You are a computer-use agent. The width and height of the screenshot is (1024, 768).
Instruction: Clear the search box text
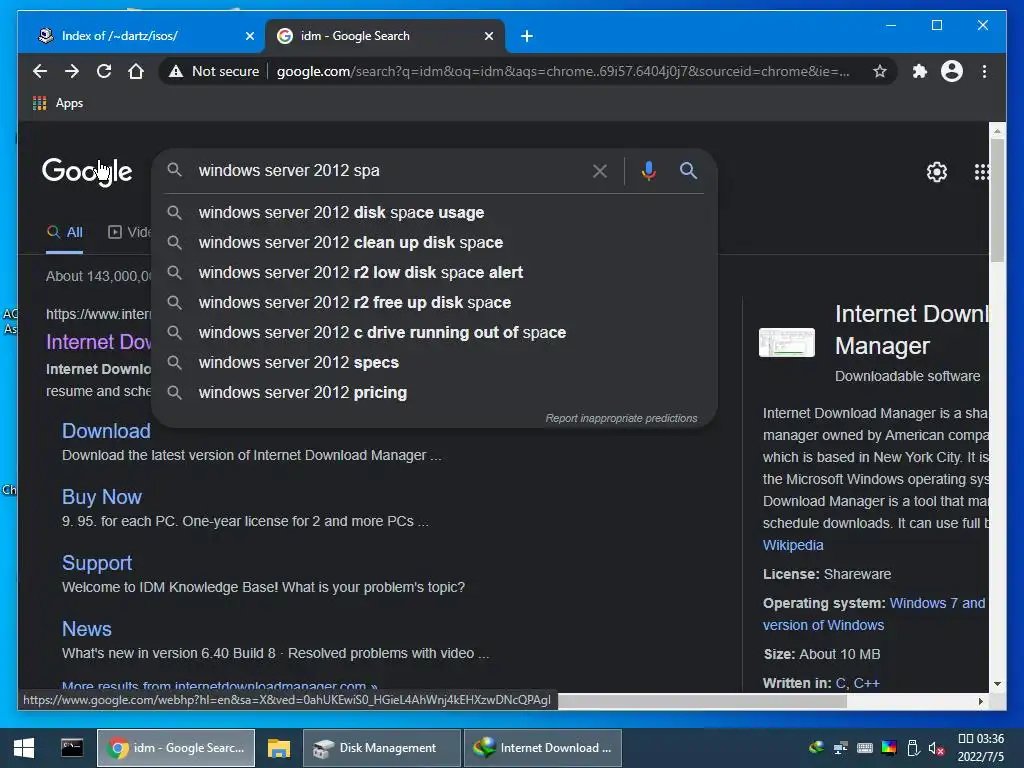(x=600, y=171)
